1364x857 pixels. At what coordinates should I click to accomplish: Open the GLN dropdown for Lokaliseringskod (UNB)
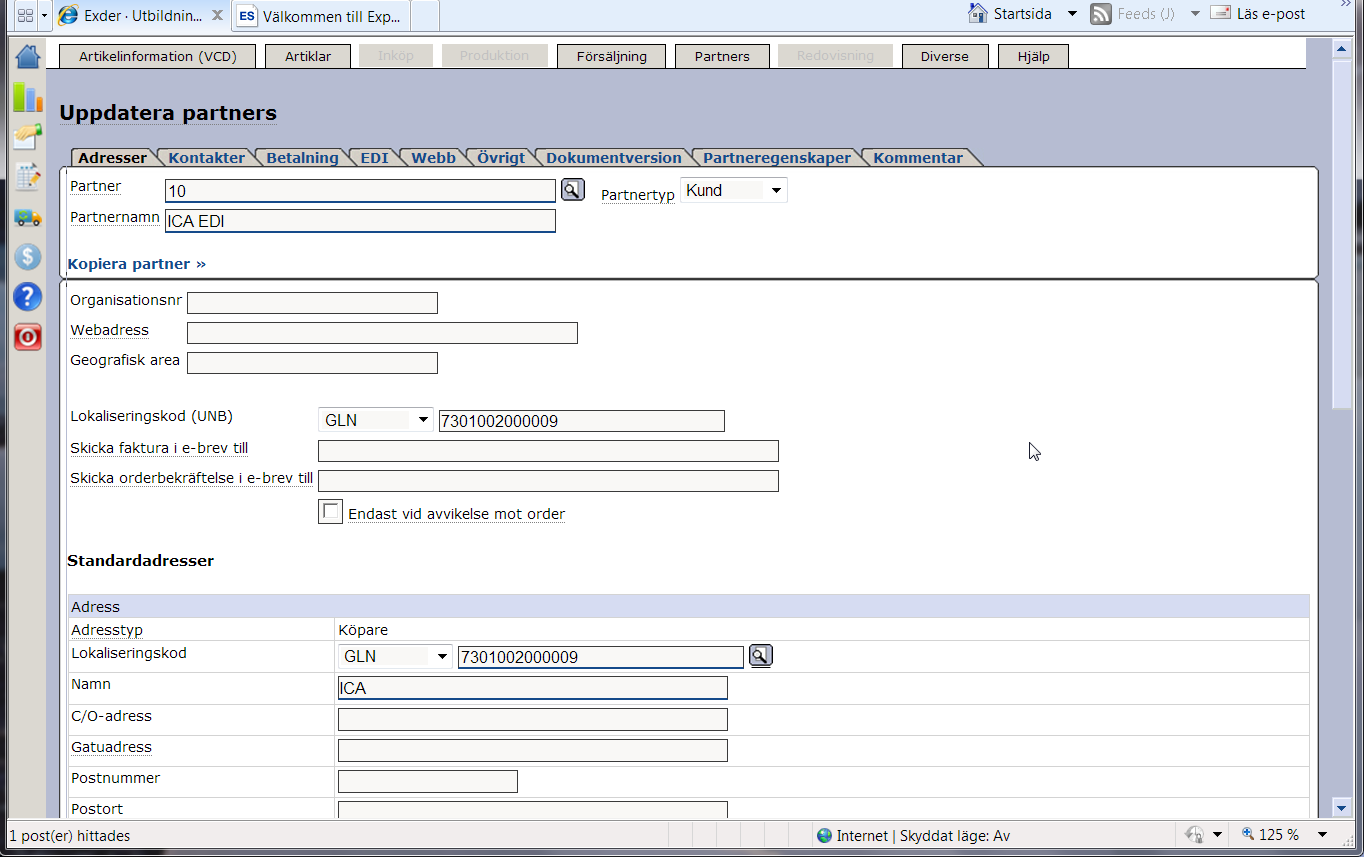(x=376, y=420)
